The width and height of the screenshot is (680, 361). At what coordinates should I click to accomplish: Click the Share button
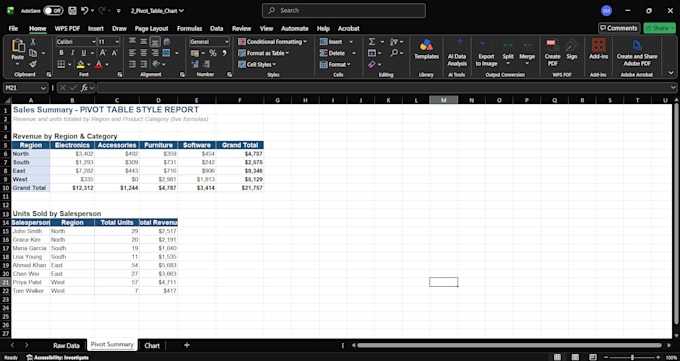pos(659,28)
